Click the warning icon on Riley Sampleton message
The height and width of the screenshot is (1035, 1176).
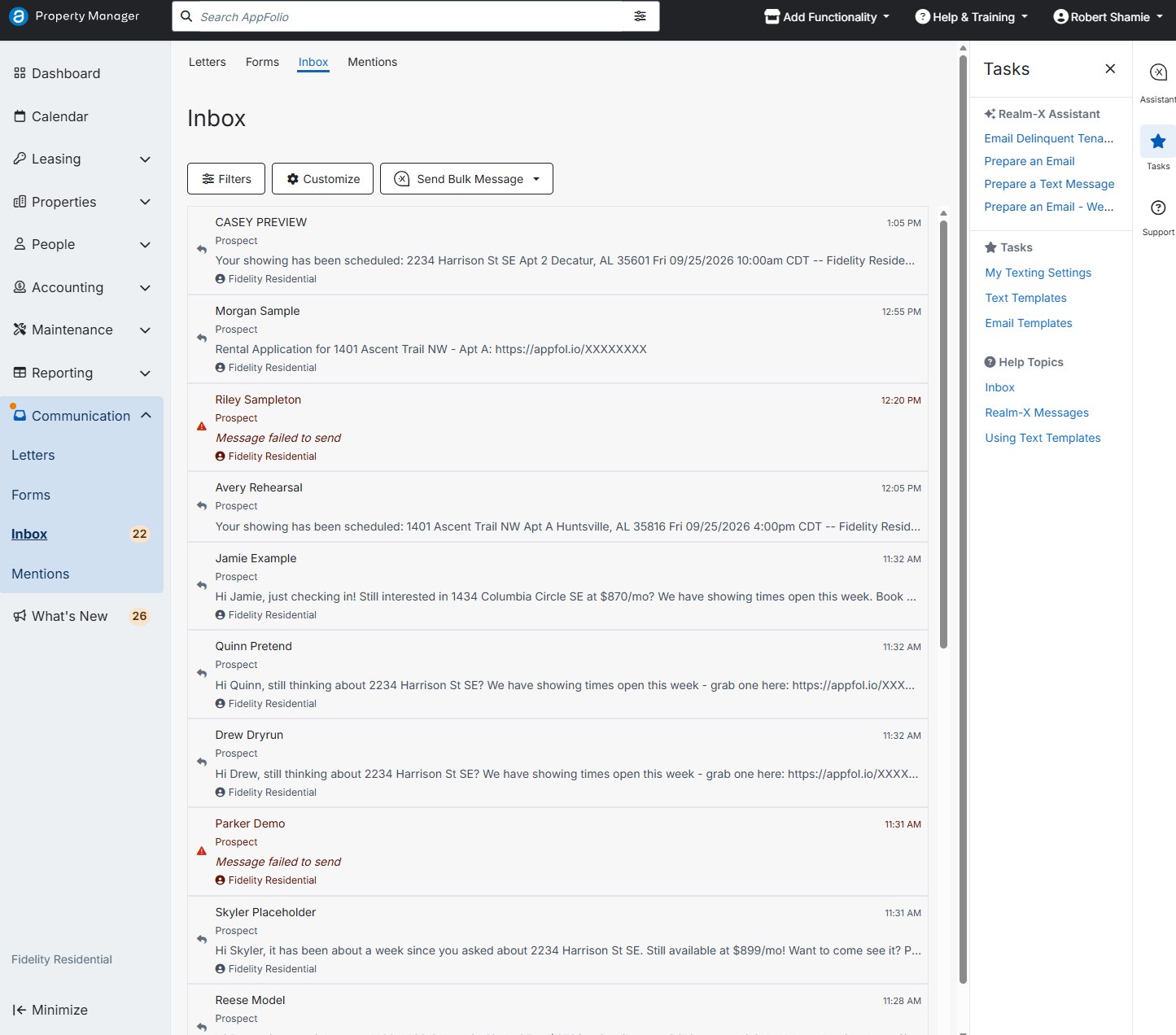202,426
